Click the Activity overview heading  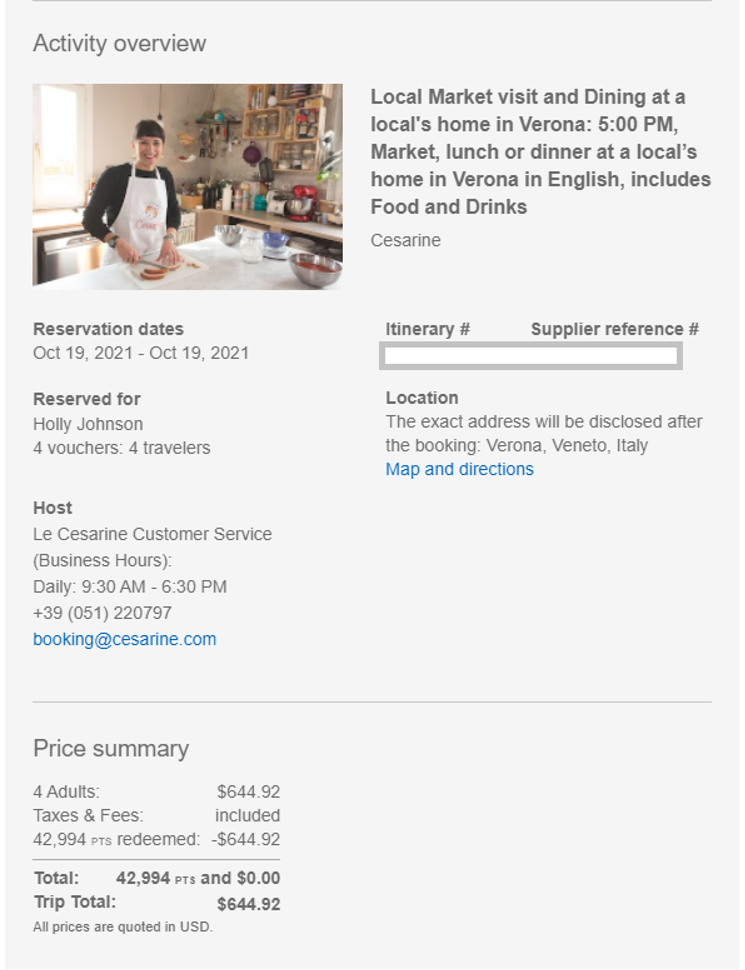(119, 43)
